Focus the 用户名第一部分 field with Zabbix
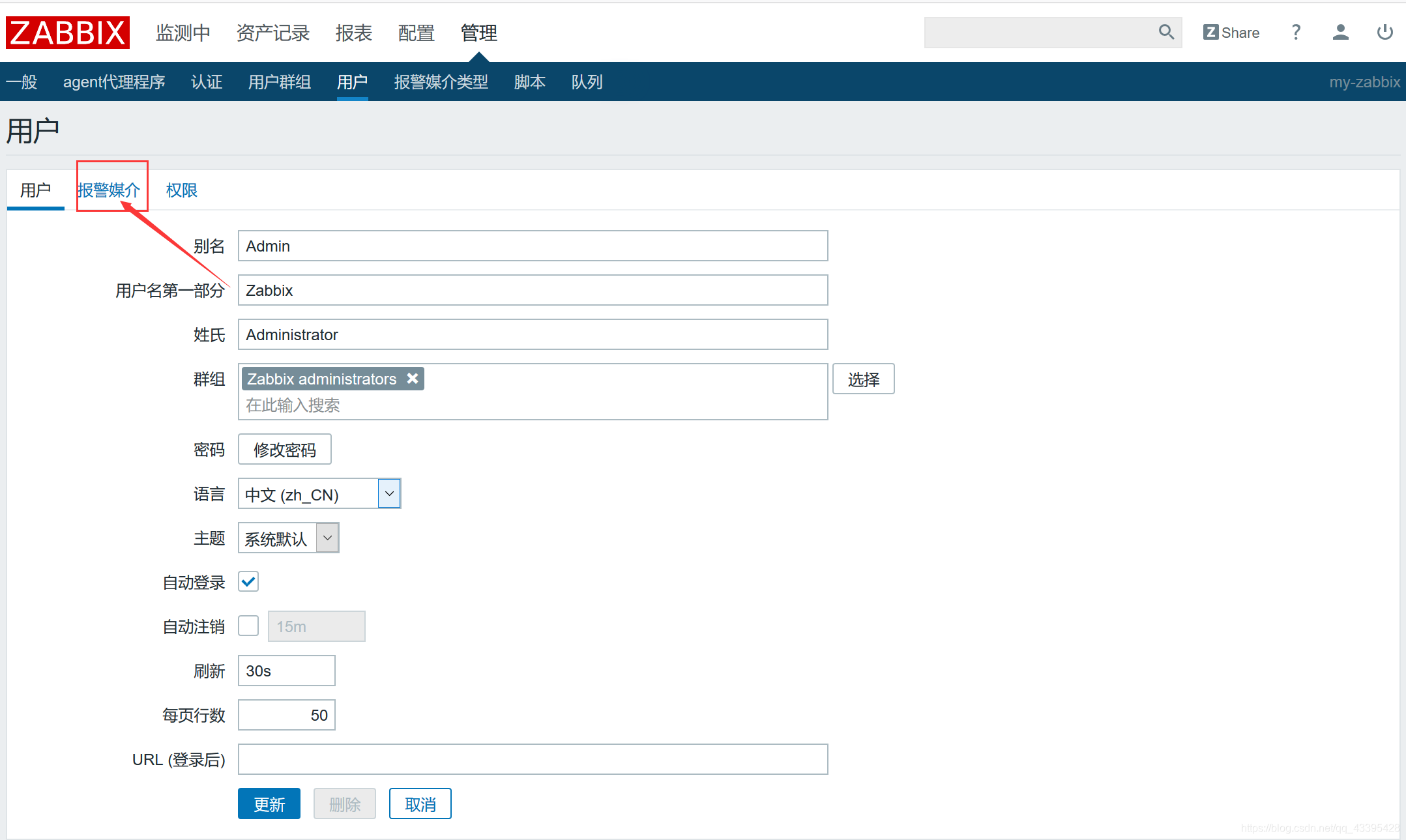This screenshot has width=1406, height=840. [x=533, y=290]
